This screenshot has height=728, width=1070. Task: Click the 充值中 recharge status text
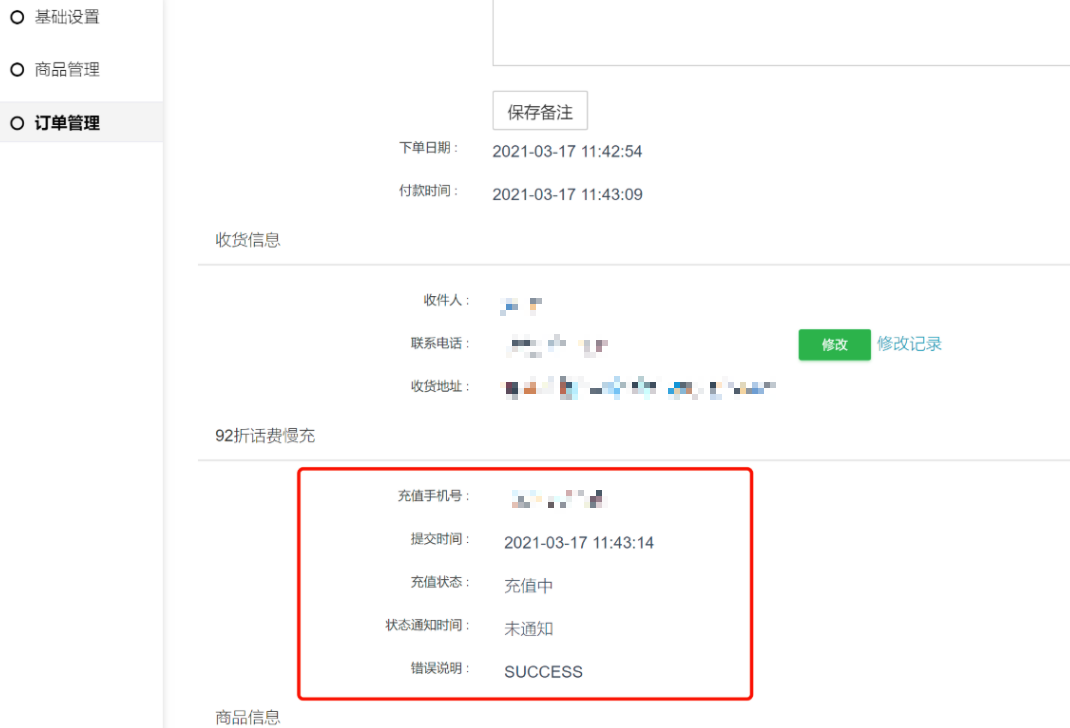(x=528, y=586)
